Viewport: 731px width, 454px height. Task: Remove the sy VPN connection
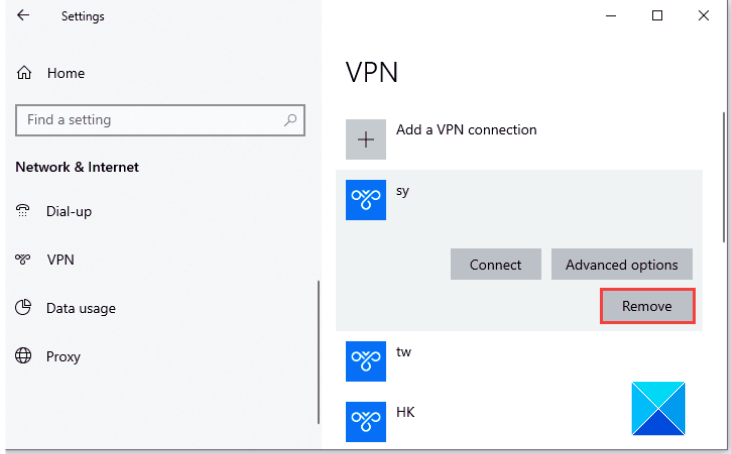tap(646, 306)
